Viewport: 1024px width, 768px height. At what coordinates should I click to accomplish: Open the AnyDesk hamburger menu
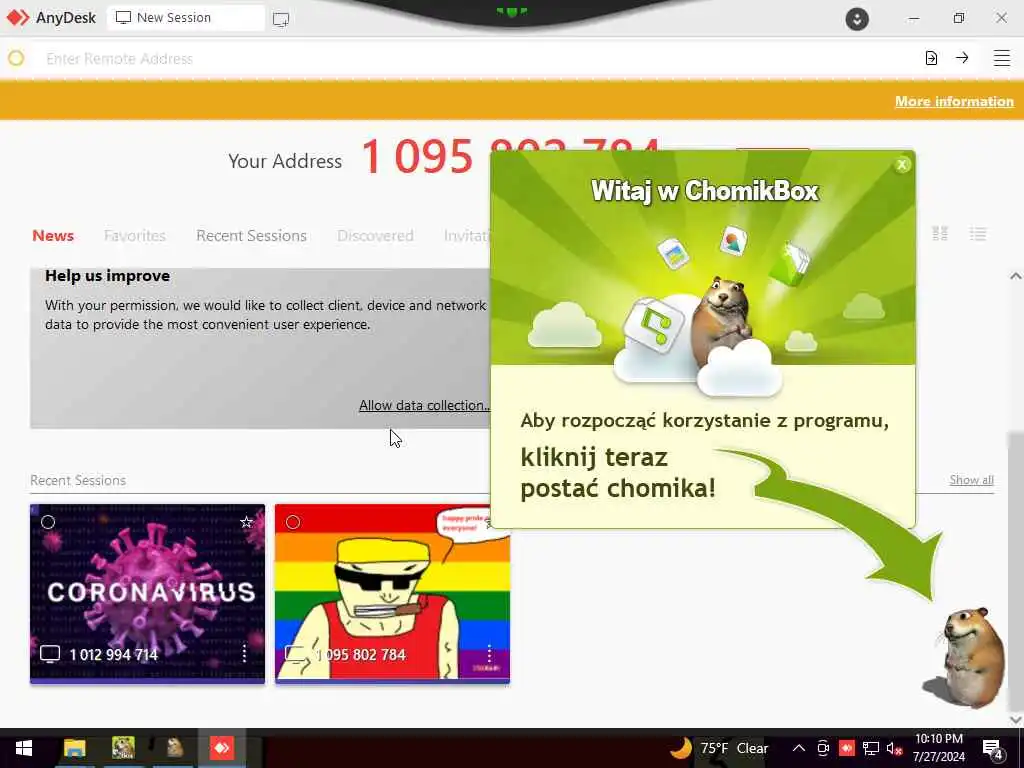coord(1002,58)
